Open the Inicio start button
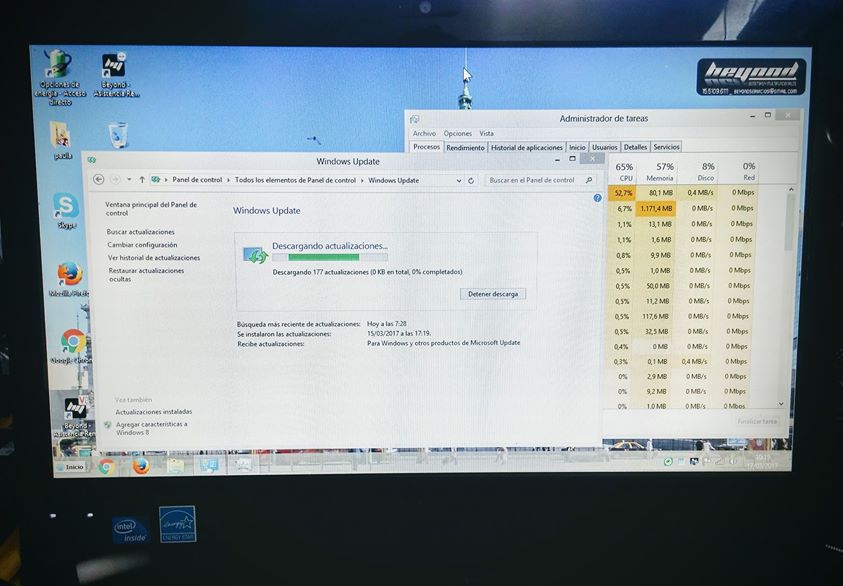This screenshot has height=586, width=843. coord(70,467)
